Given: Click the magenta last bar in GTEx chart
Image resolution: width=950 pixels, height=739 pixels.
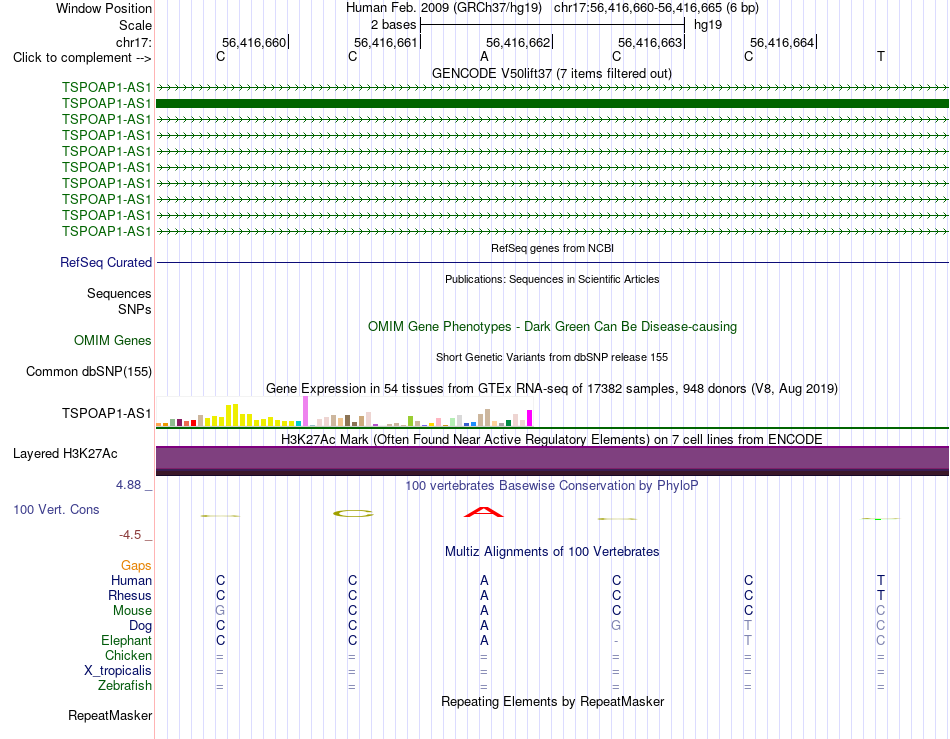Looking at the screenshot, I should point(530,418).
